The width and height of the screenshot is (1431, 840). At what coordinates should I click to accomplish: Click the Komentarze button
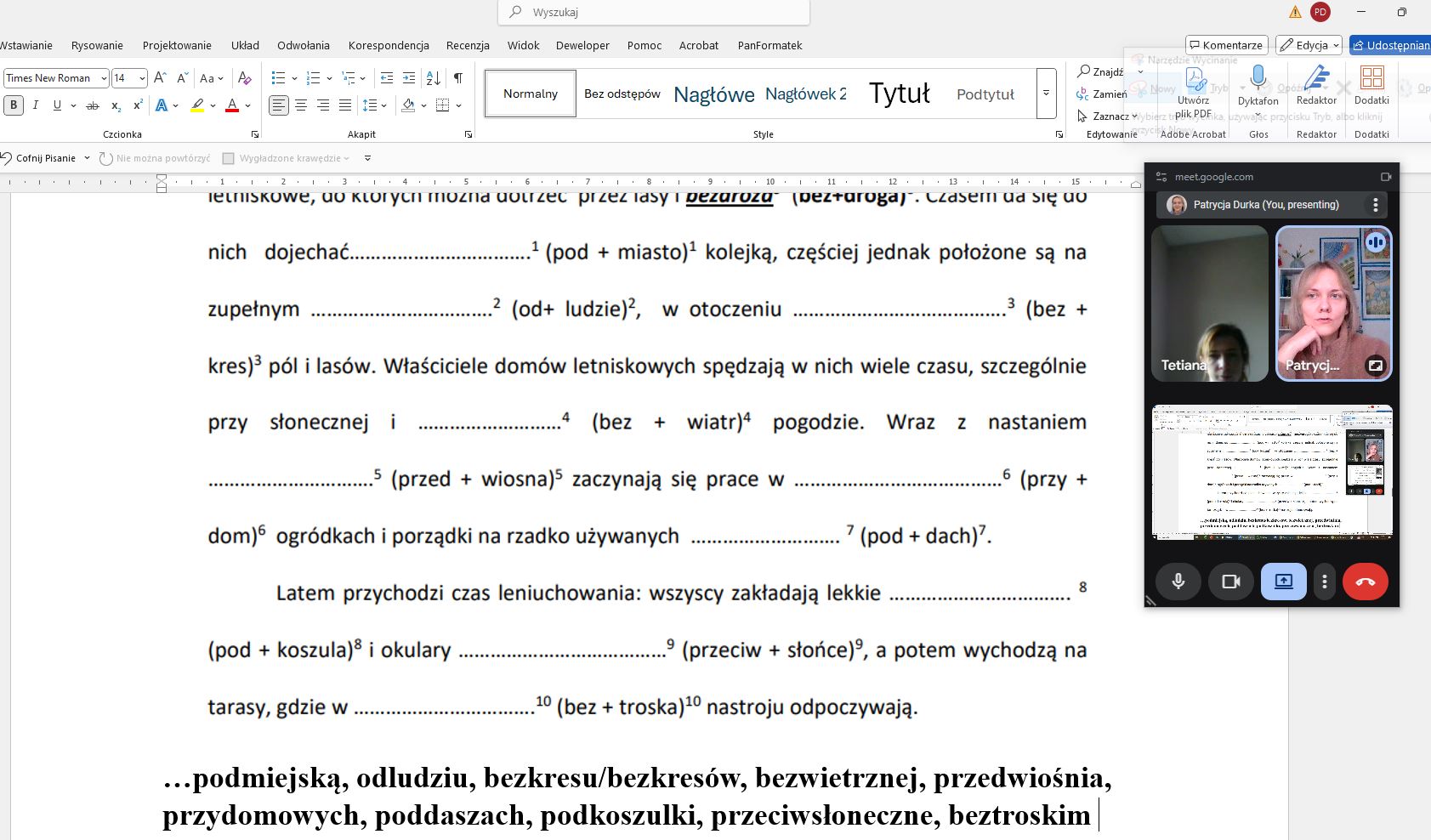click(1226, 45)
